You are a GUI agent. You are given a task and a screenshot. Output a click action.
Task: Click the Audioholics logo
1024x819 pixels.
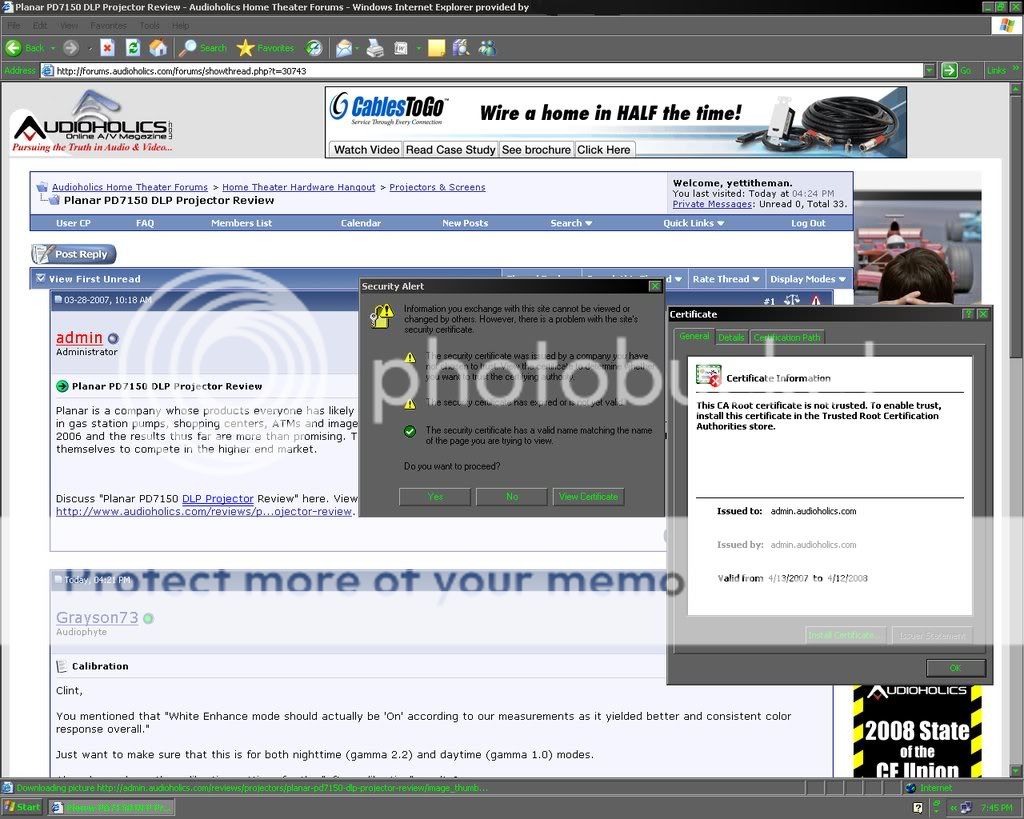92,122
